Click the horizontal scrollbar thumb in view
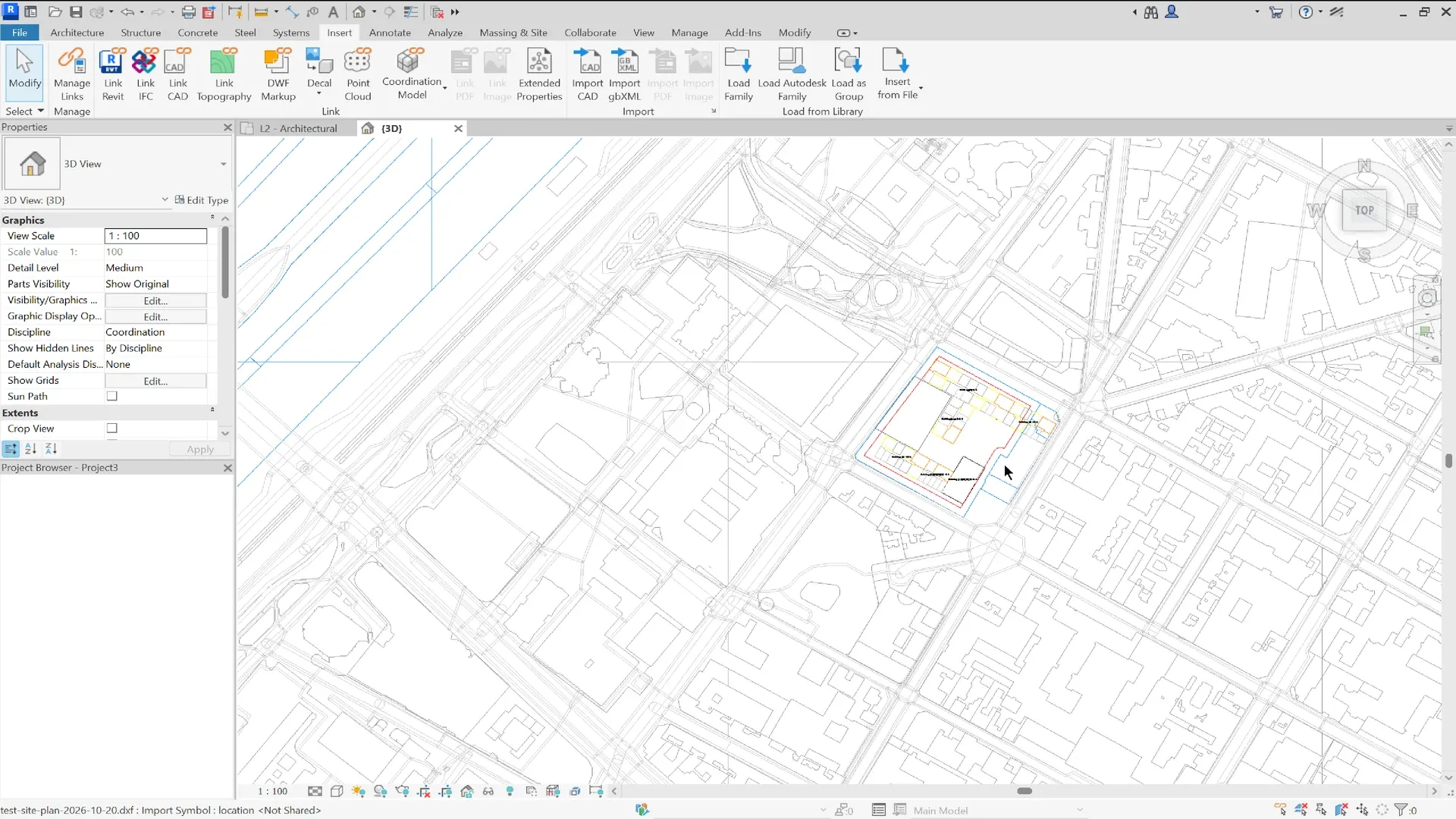Image resolution: width=1456 pixels, height=819 pixels. point(1025,791)
